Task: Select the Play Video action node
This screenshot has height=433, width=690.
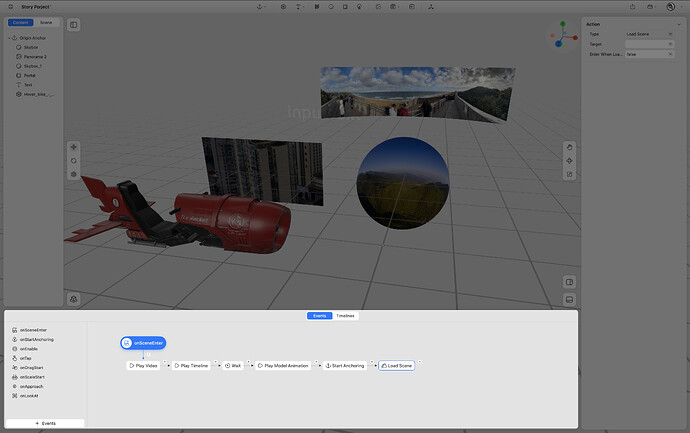Action: tap(143, 366)
